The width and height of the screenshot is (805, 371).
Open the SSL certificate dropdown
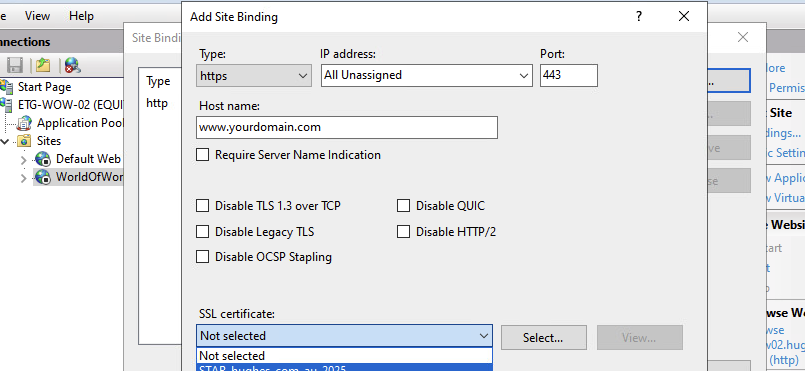click(344, 336)
